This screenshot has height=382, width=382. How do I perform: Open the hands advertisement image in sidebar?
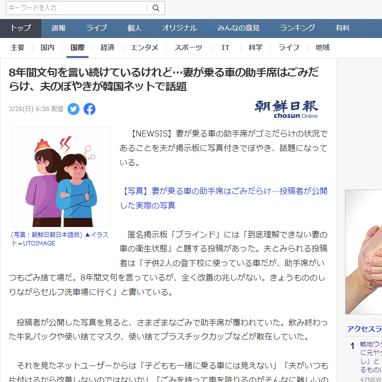tap(364, 252)
